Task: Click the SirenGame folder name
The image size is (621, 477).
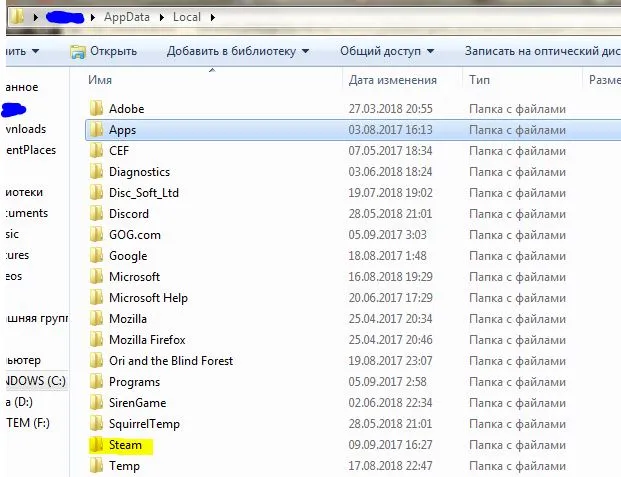Action: pyautogui.click(x=137, y=403)
